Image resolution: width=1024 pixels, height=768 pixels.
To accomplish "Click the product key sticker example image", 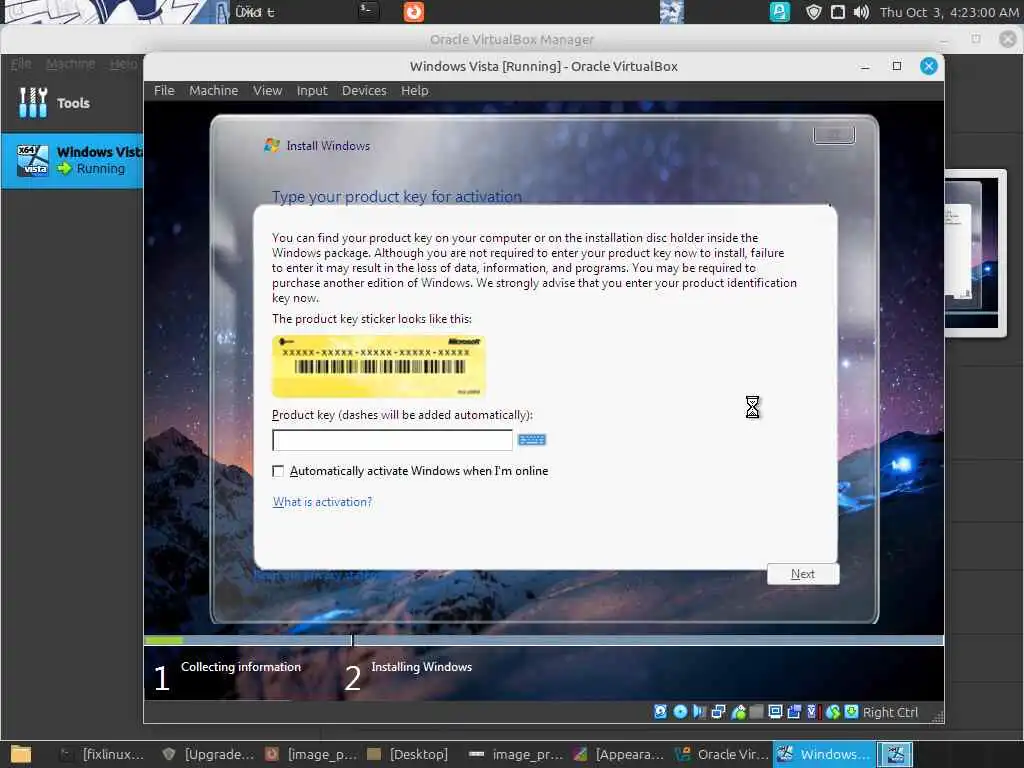I will (379, 366).
